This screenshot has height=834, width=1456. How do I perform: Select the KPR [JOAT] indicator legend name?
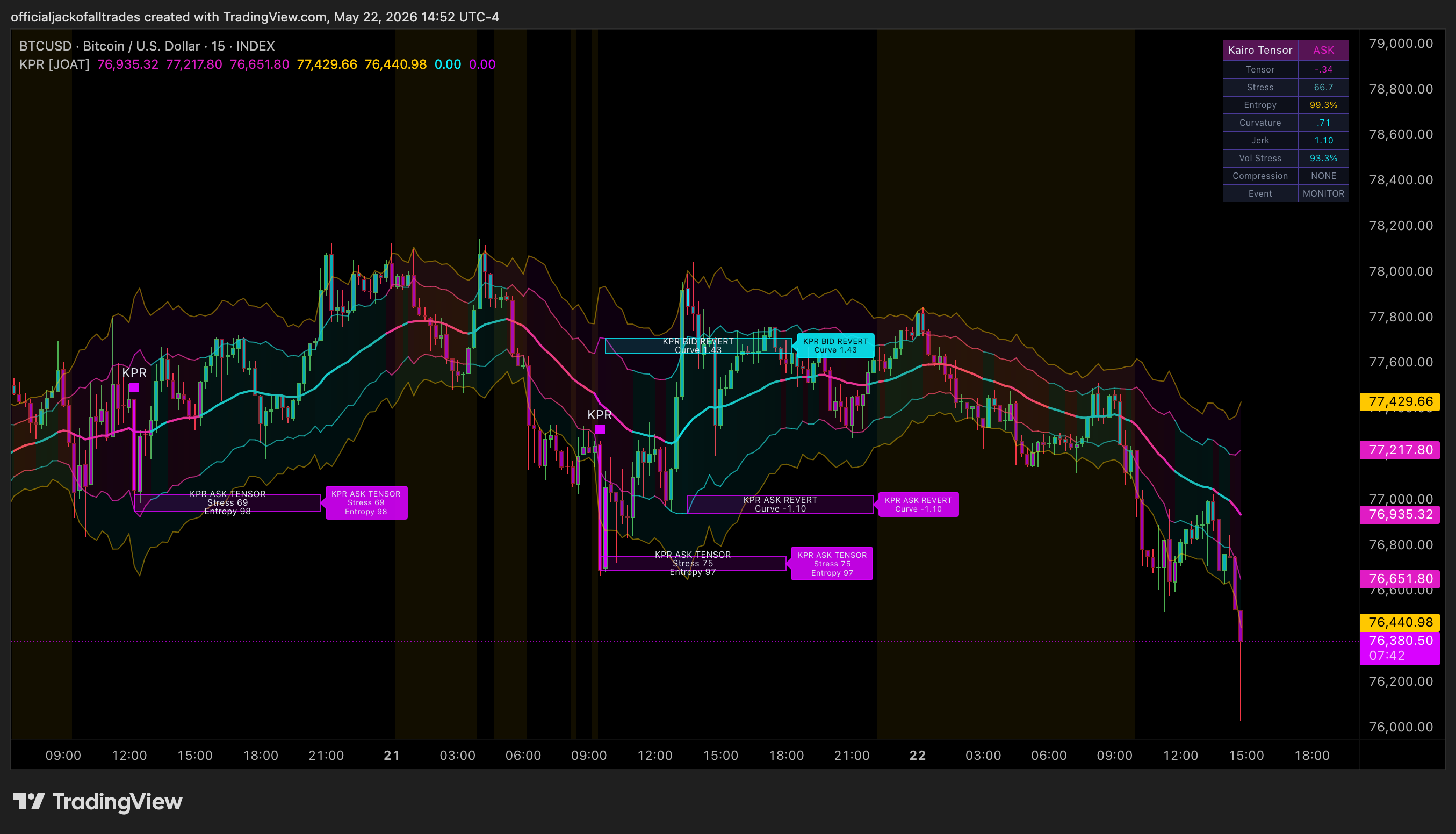pos(54,64)
